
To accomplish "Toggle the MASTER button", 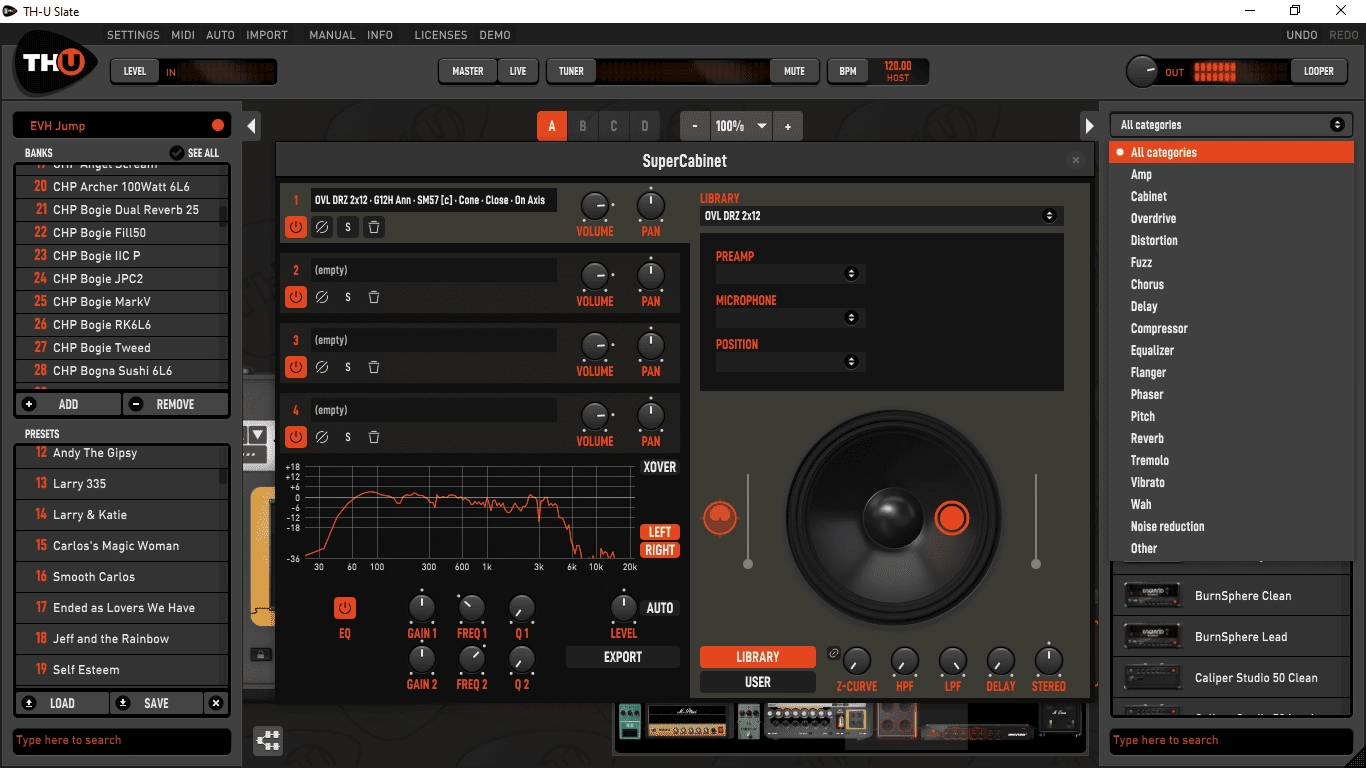I will pos(467,71).
